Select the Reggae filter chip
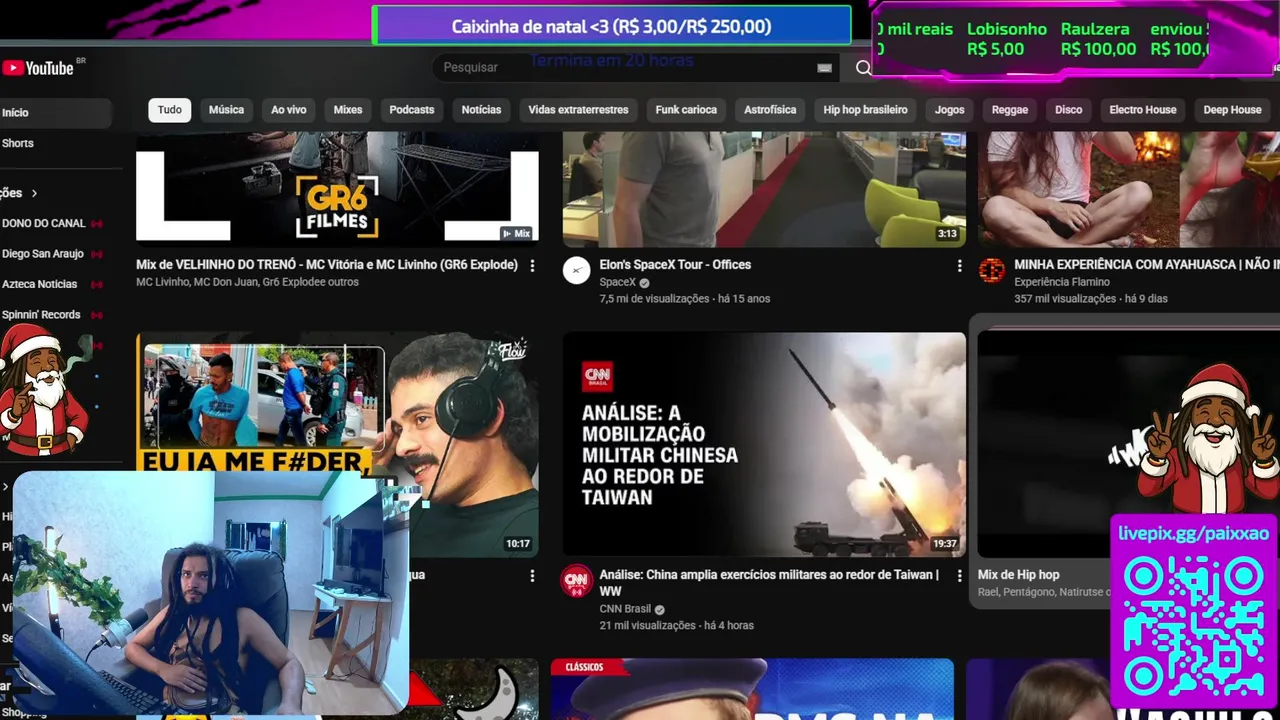1280x720 pixels. [x=1010, y=110]
